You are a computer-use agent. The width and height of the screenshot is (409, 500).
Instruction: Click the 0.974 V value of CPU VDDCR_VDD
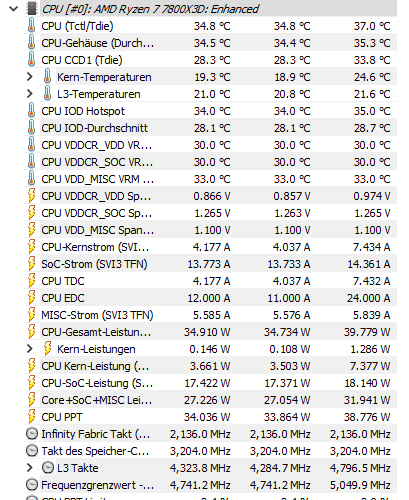pyautogui.click(x=372, y=196)
